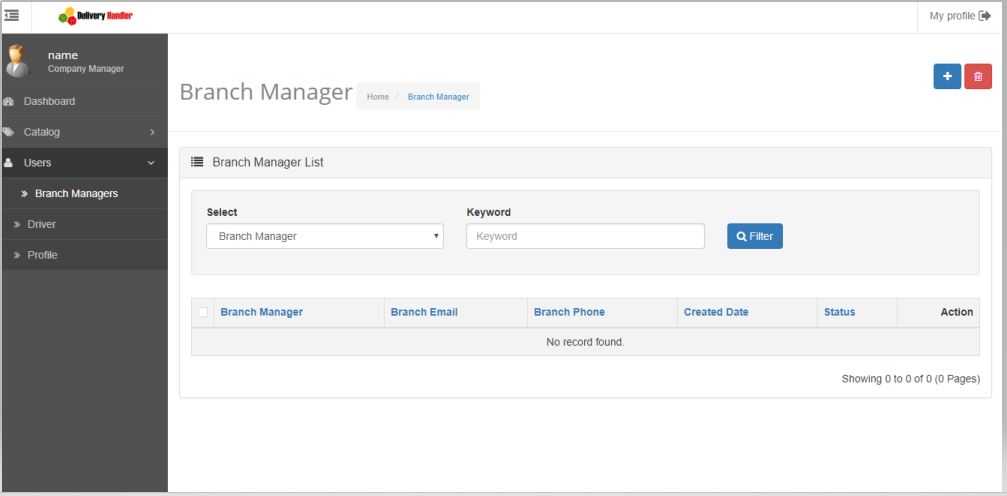
Task: Sort by Branch Email column
Action: pyautogui.click(x=424, y=312)
